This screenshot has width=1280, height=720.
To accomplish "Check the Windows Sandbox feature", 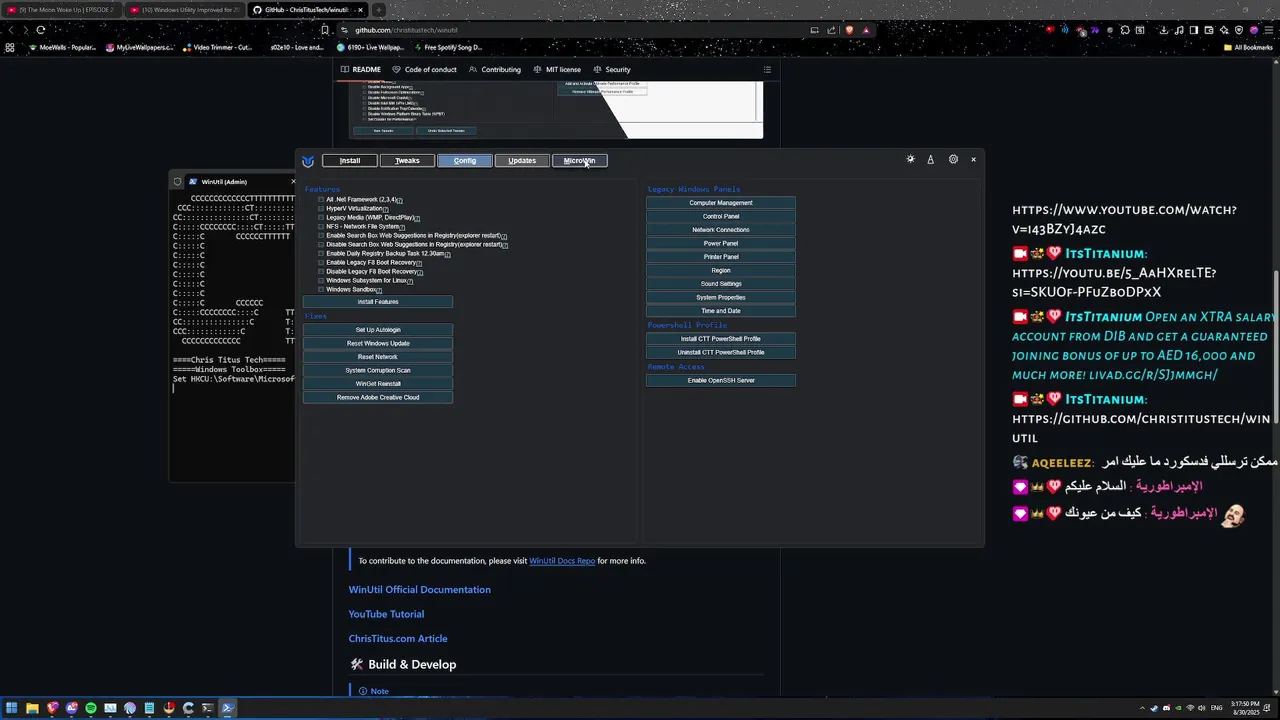I will [x=321, y=290].
